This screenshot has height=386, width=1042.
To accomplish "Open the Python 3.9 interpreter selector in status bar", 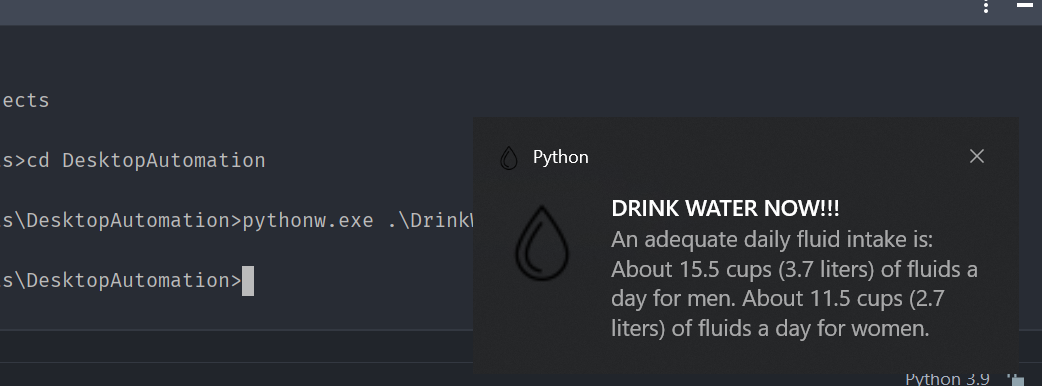I will coord(947,379).
